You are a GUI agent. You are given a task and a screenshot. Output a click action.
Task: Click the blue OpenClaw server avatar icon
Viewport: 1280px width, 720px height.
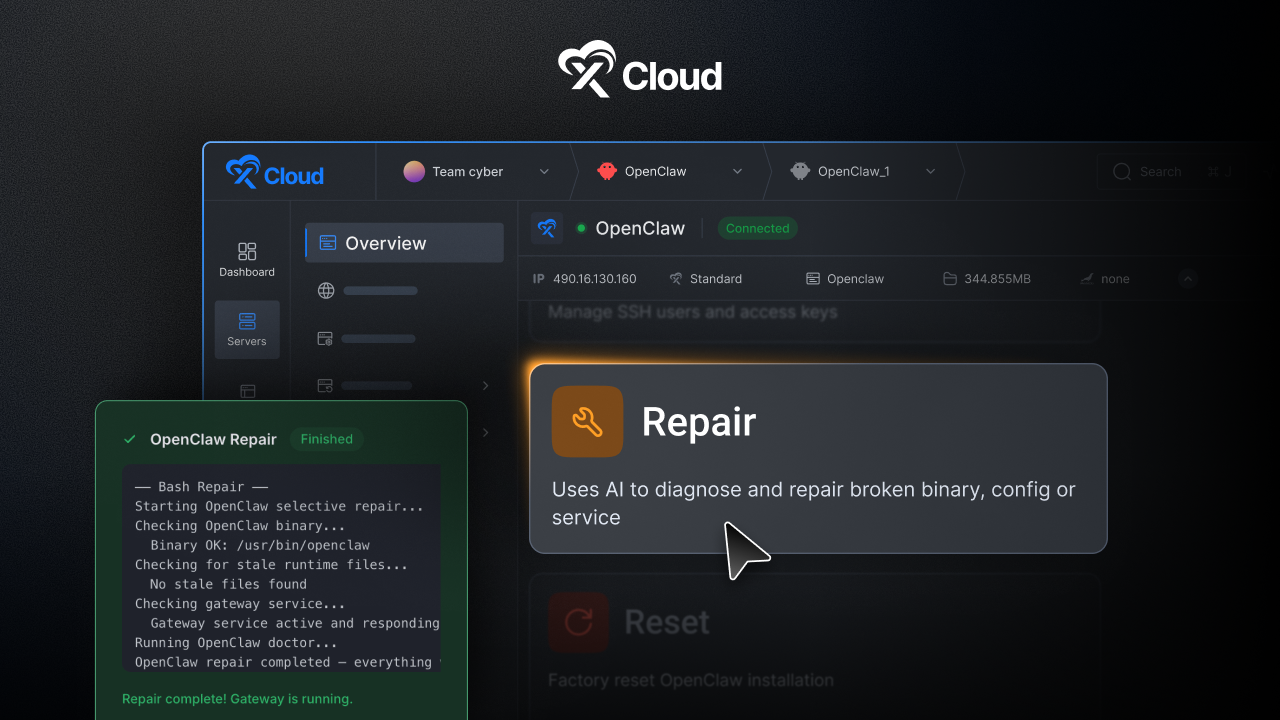pyautogui.click(x=546, y=228)
